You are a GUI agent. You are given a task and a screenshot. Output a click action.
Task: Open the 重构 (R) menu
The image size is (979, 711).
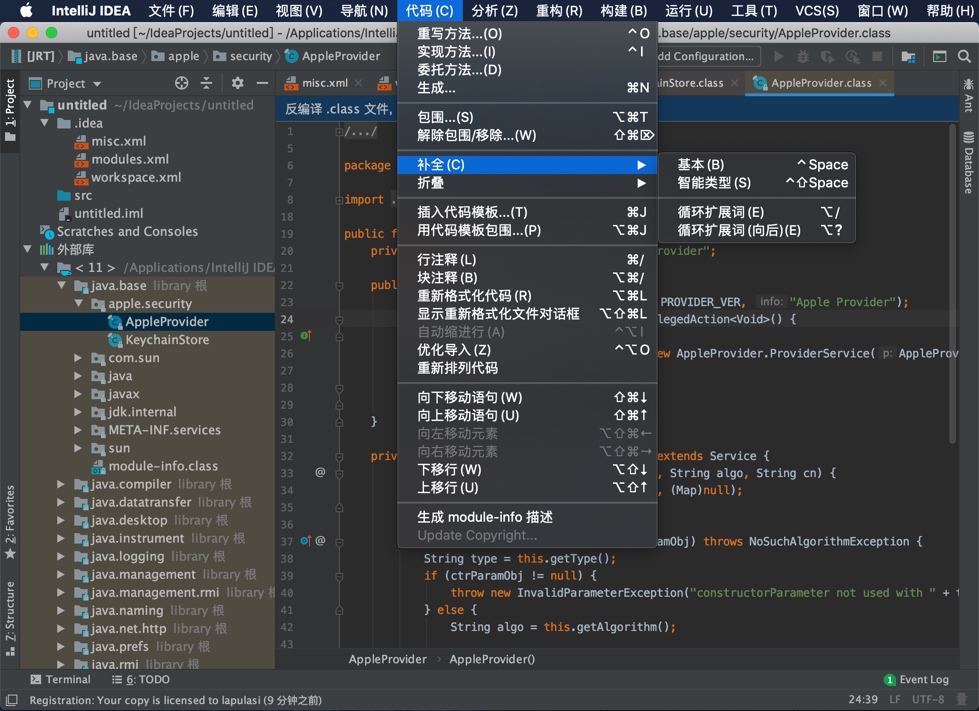[559, 11]
